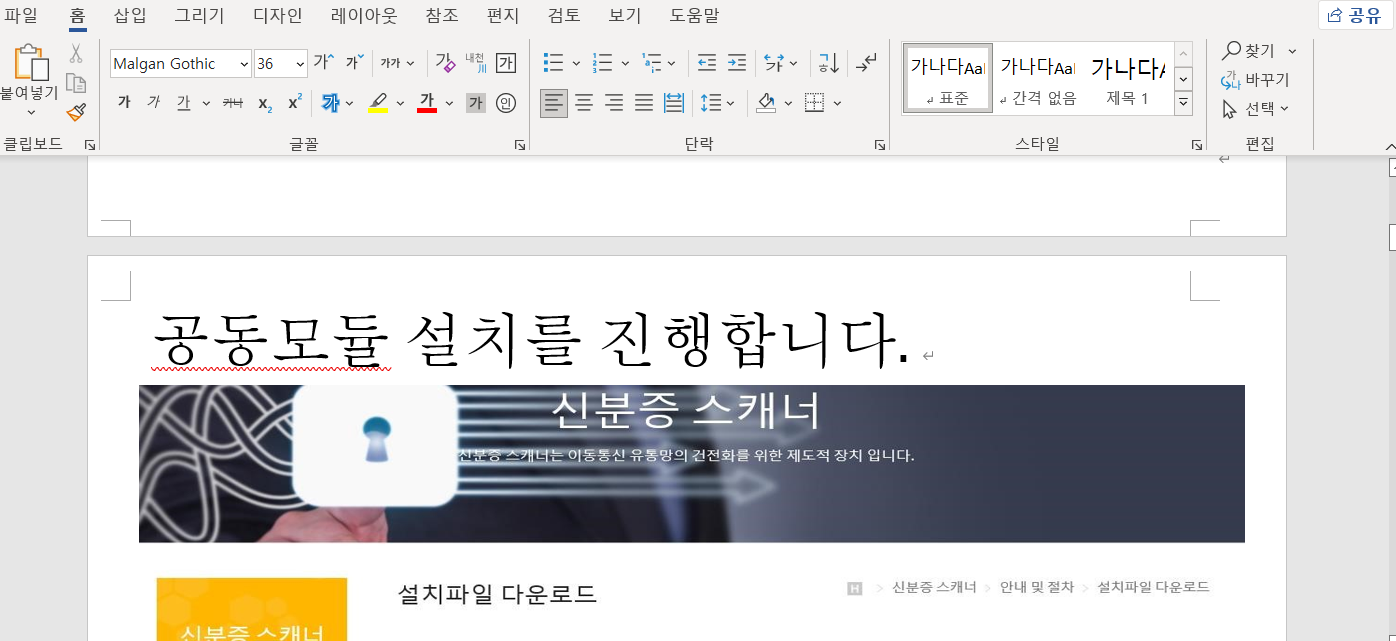Apply superscript formatting
This screenshot has height=641, width=1396.
(295, 103)
